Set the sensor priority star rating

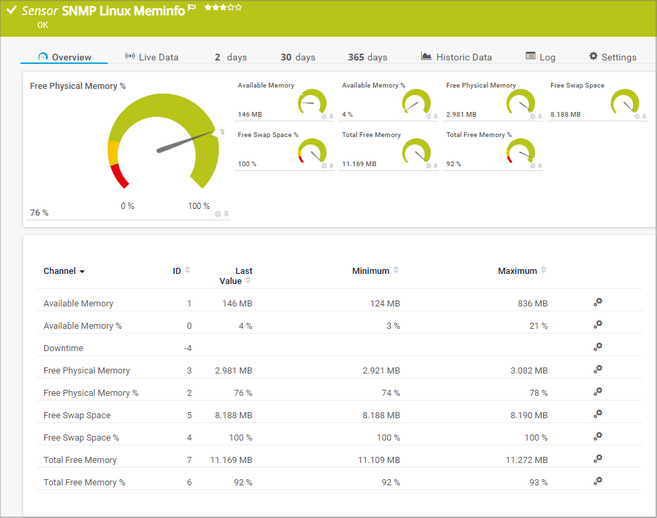tap(222, 8)
